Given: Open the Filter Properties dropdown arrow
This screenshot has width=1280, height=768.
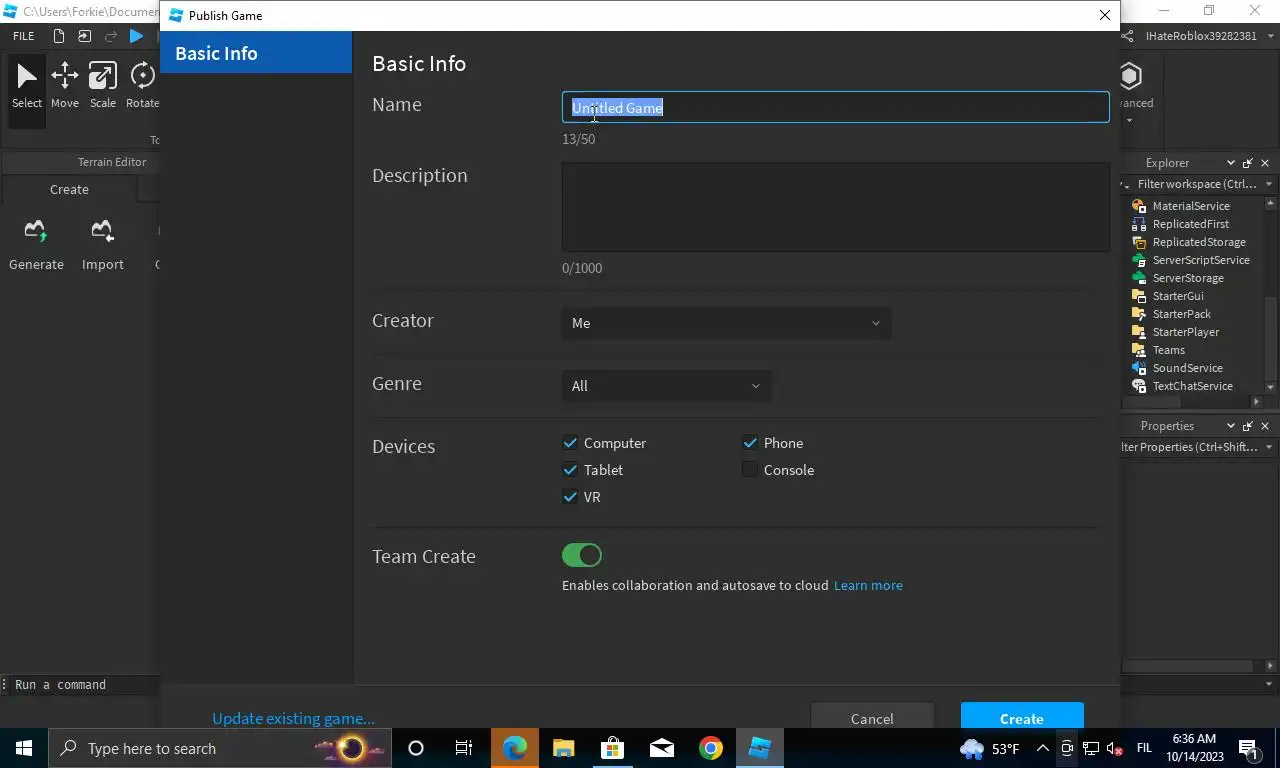Looking at the screenshot, I should [x=1269, y=447].
